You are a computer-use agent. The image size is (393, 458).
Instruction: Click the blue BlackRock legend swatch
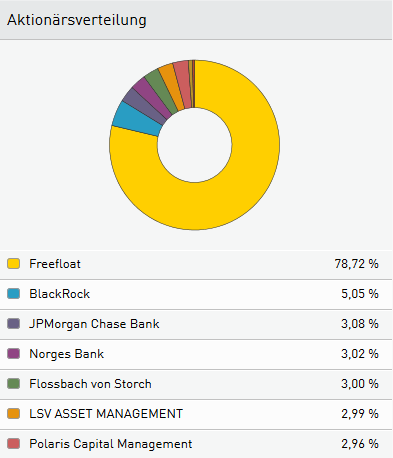(13, 294)
